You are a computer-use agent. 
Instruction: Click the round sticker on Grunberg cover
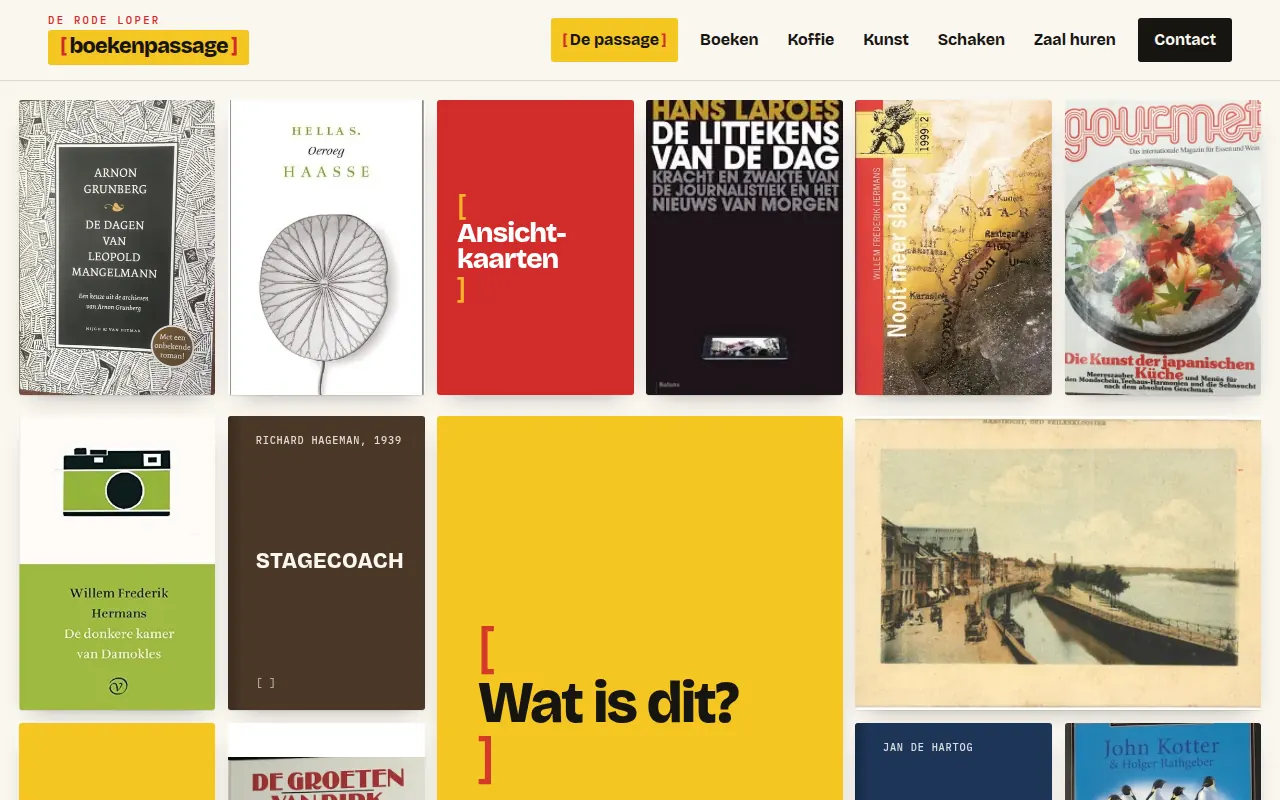(x=172, y=346)
